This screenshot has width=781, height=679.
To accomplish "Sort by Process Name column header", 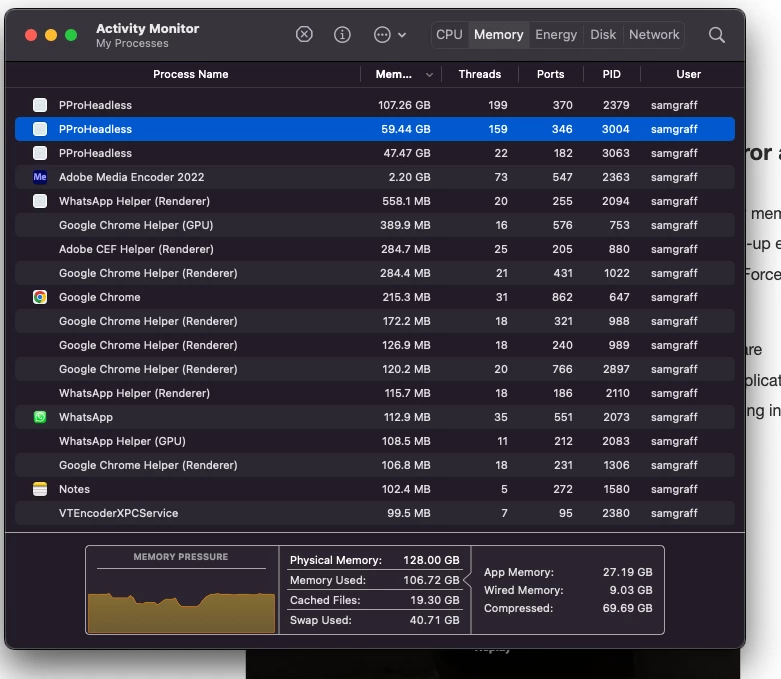I will 190,74.
